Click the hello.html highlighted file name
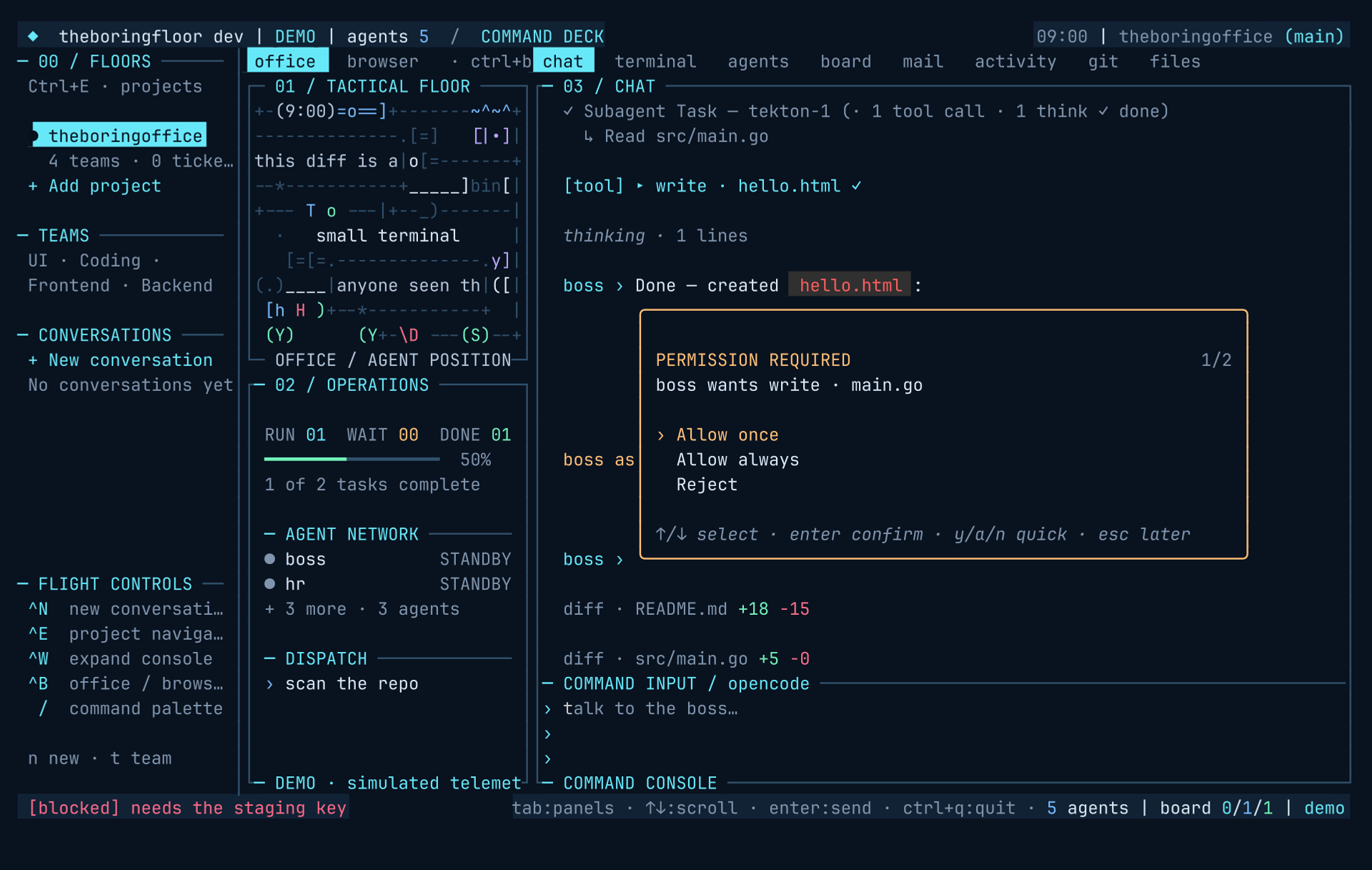1372x870 pixels. coord(850,285)
